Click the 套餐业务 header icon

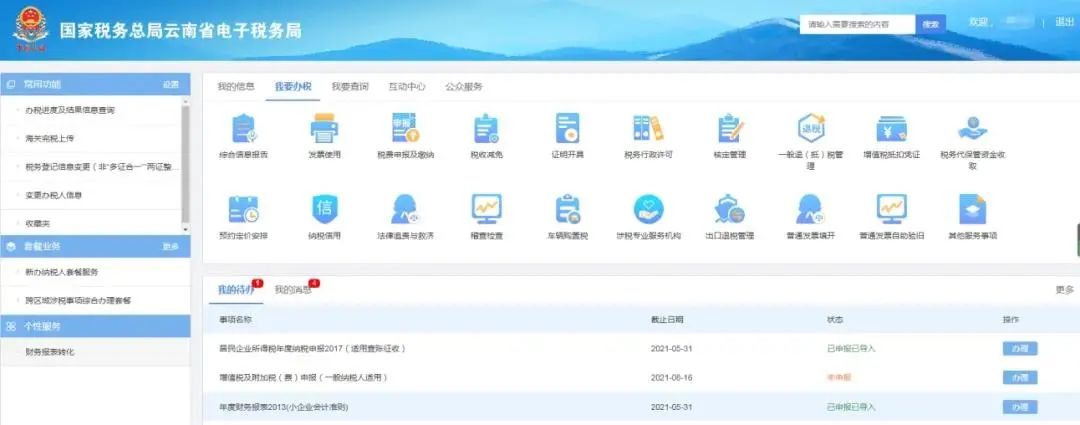11,246
